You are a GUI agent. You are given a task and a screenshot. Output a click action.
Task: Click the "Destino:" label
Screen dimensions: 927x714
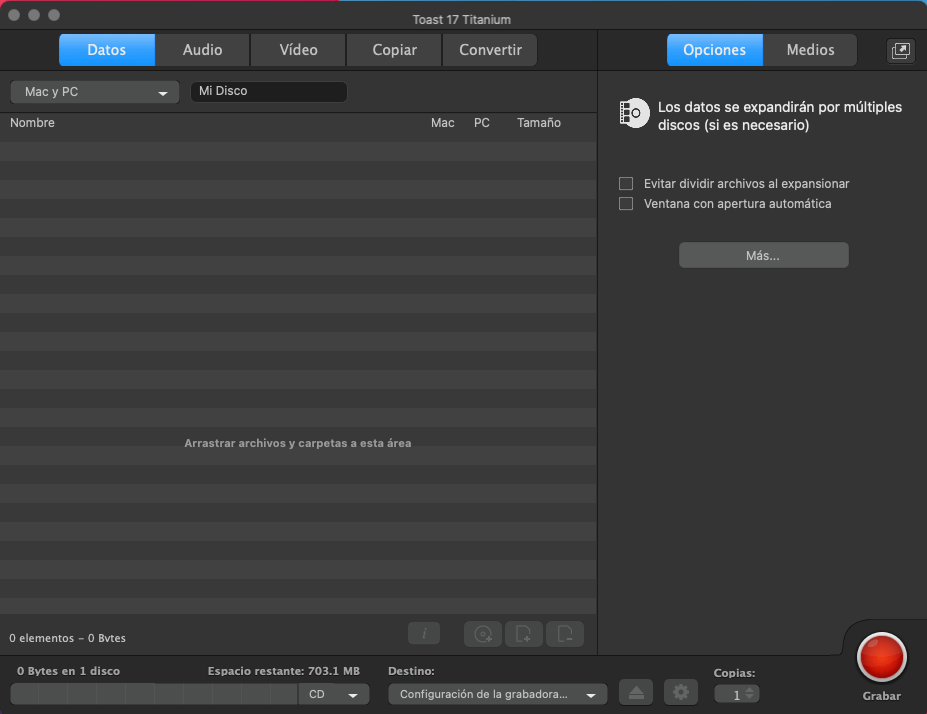[411, 671]
